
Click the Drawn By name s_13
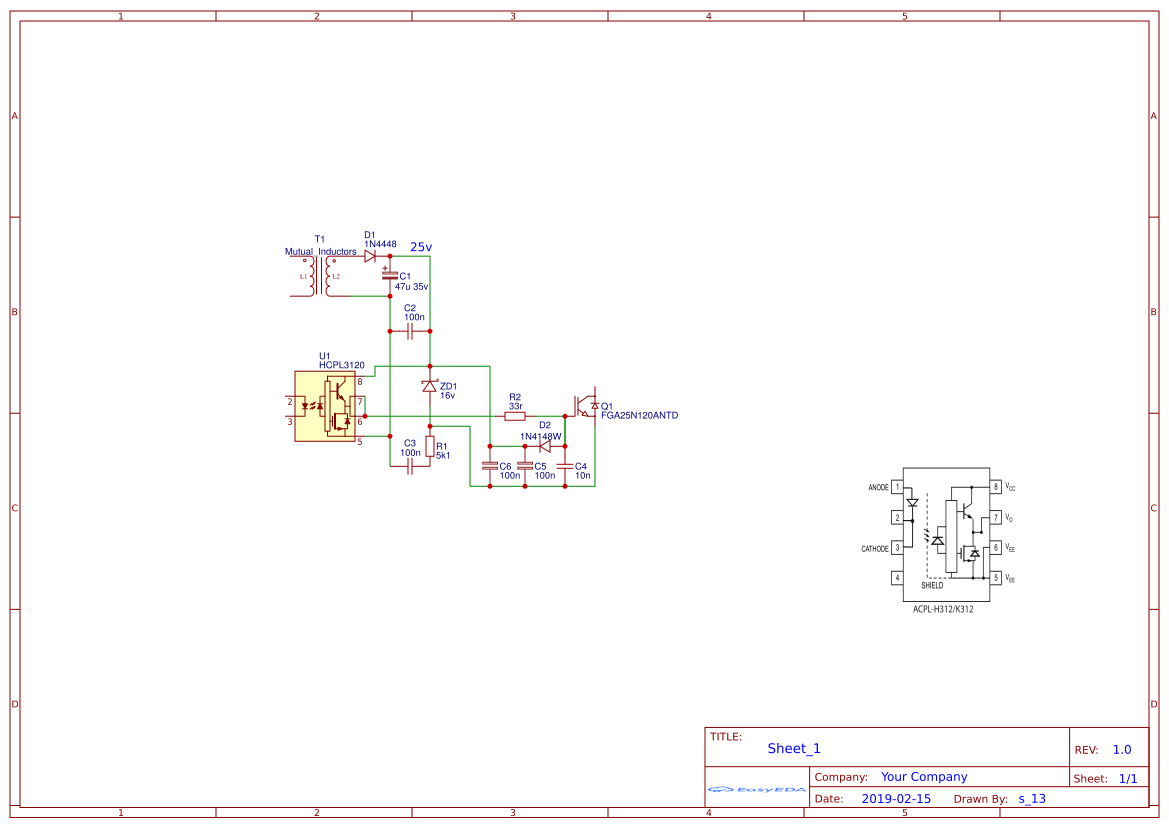1033,798
